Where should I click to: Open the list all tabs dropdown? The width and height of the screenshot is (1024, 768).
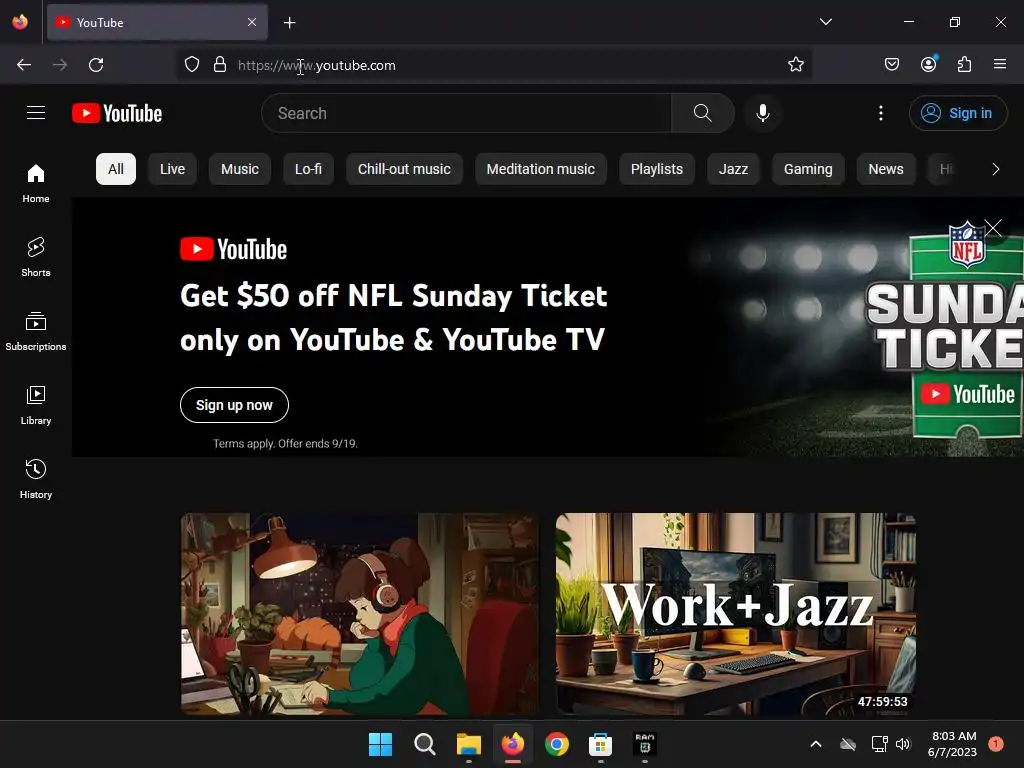825,22
